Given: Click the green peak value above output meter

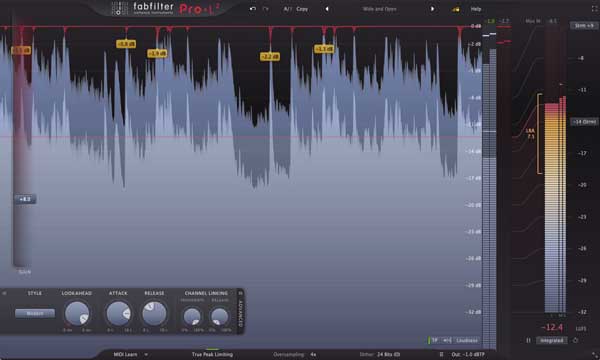Looking at the screenshot, I should pos(491,21).
